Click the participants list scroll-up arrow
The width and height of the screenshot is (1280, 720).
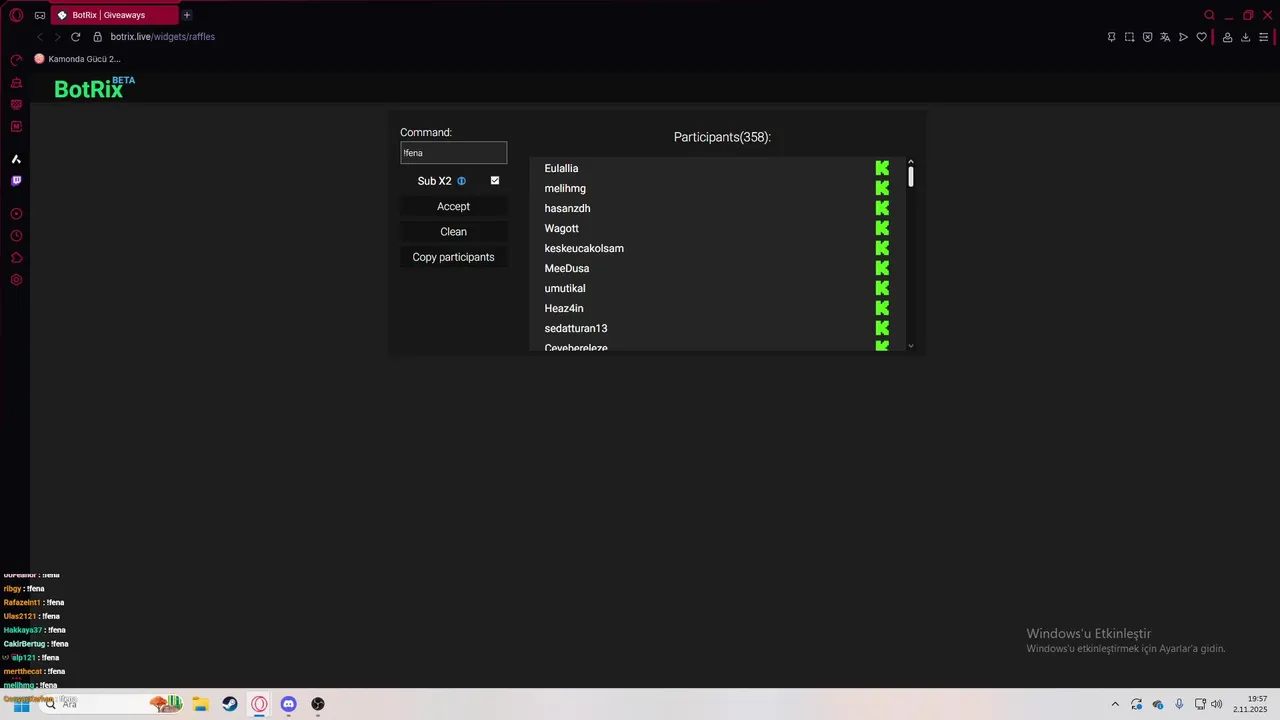(x=911, y=162)
